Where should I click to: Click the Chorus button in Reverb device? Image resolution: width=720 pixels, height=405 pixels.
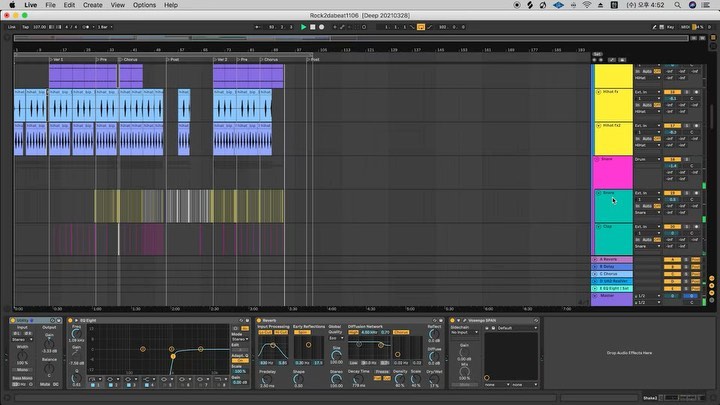401,331
